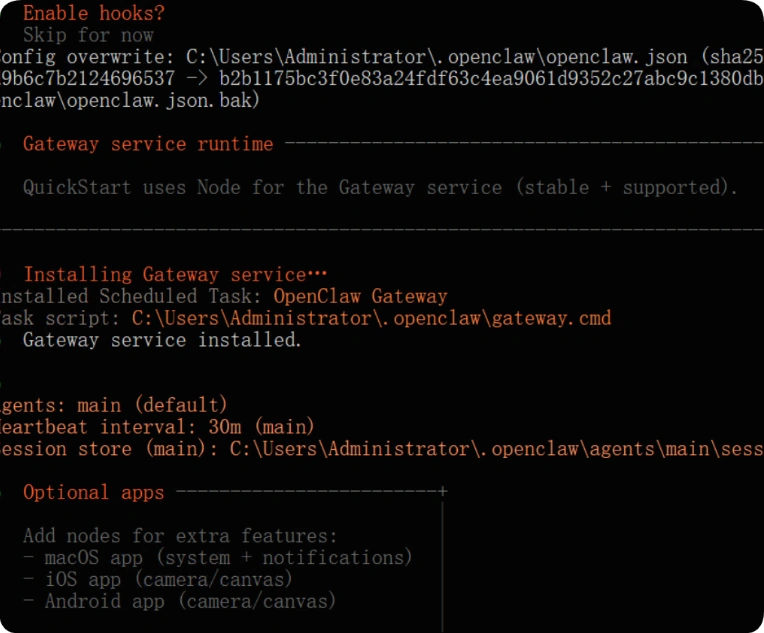Click the iOS app (camera/canvas) entry
The image size is (764, 633).
[168, 579]
